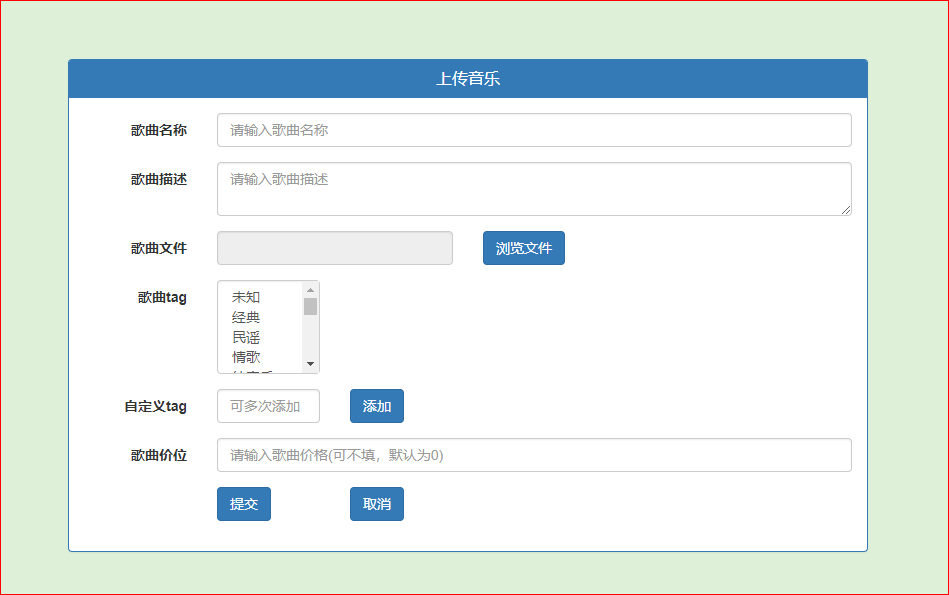Open file browser with 浏览文件 button
949x595 pixels.
(x=524, y=248)
